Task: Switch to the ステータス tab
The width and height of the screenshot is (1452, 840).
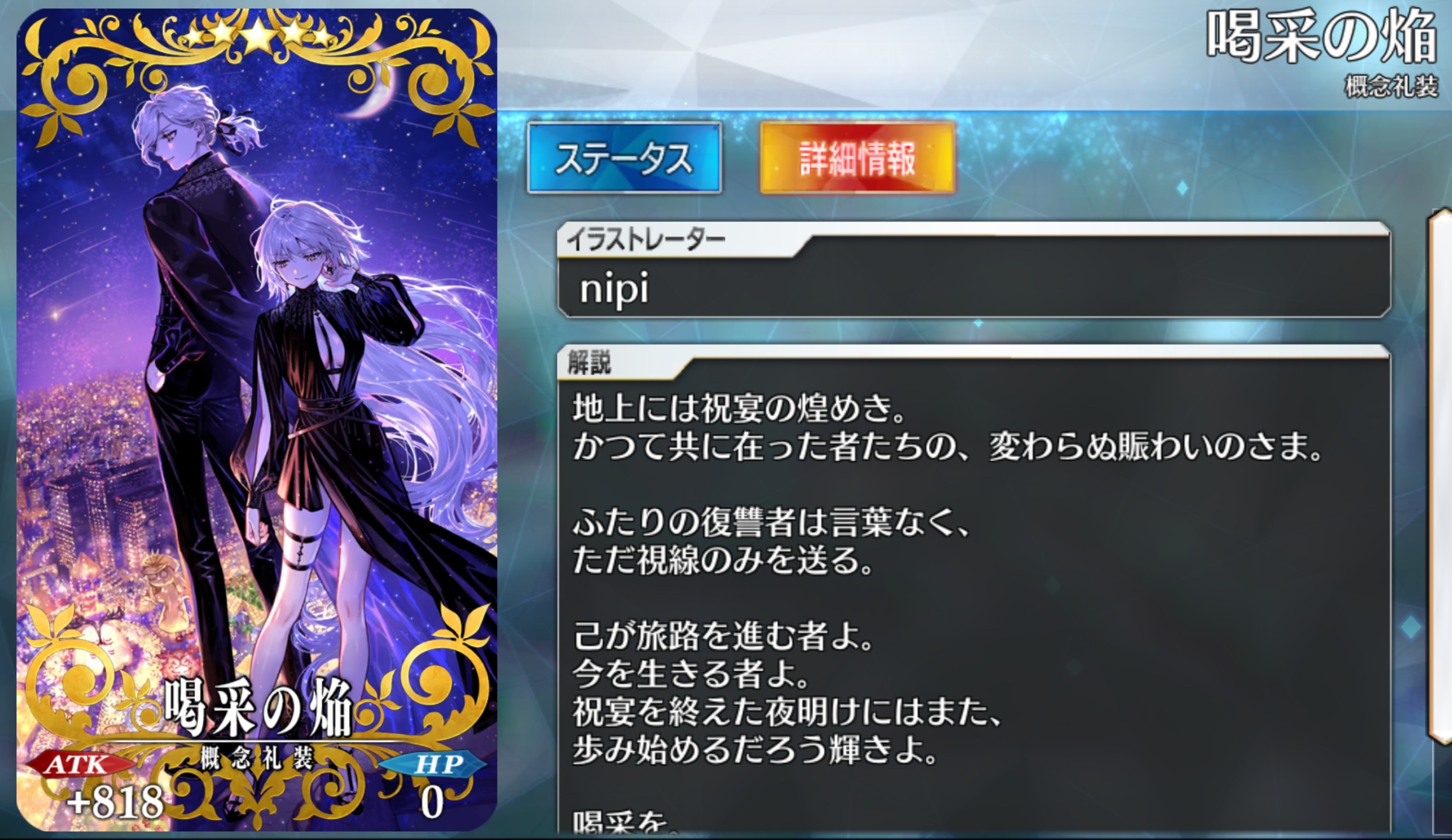Action: coord(624,158)
